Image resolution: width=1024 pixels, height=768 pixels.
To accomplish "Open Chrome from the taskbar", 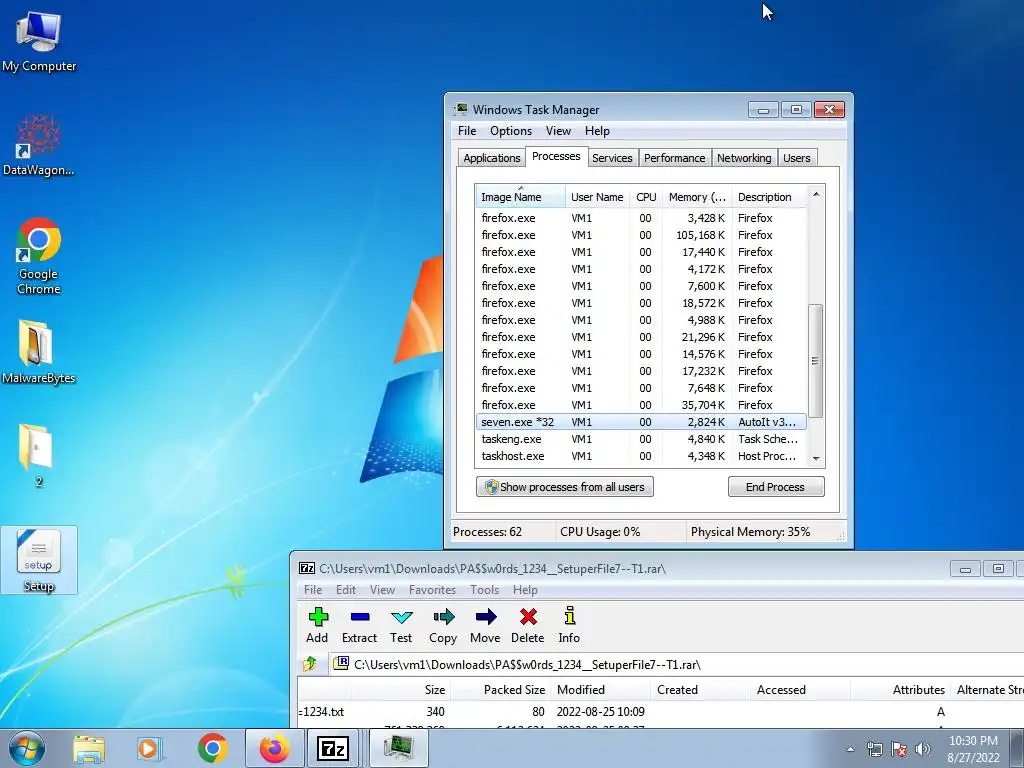I will point(212,748).
